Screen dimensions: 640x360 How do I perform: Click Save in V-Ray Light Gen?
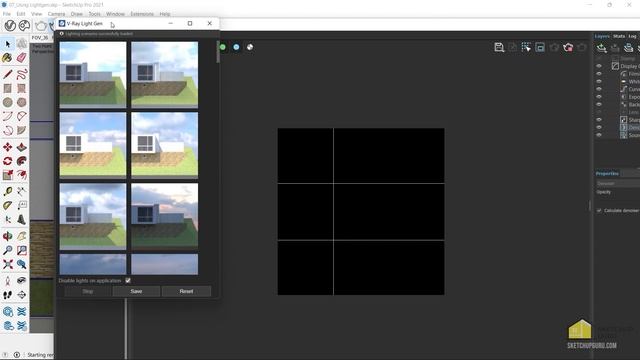136,291
